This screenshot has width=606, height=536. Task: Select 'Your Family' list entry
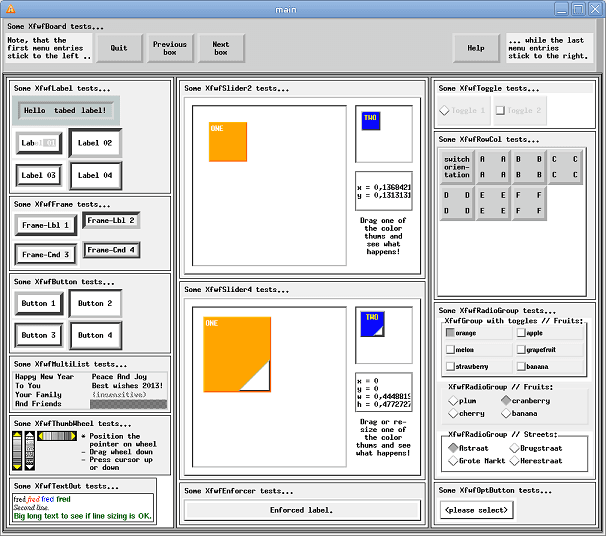pos(38,395)
